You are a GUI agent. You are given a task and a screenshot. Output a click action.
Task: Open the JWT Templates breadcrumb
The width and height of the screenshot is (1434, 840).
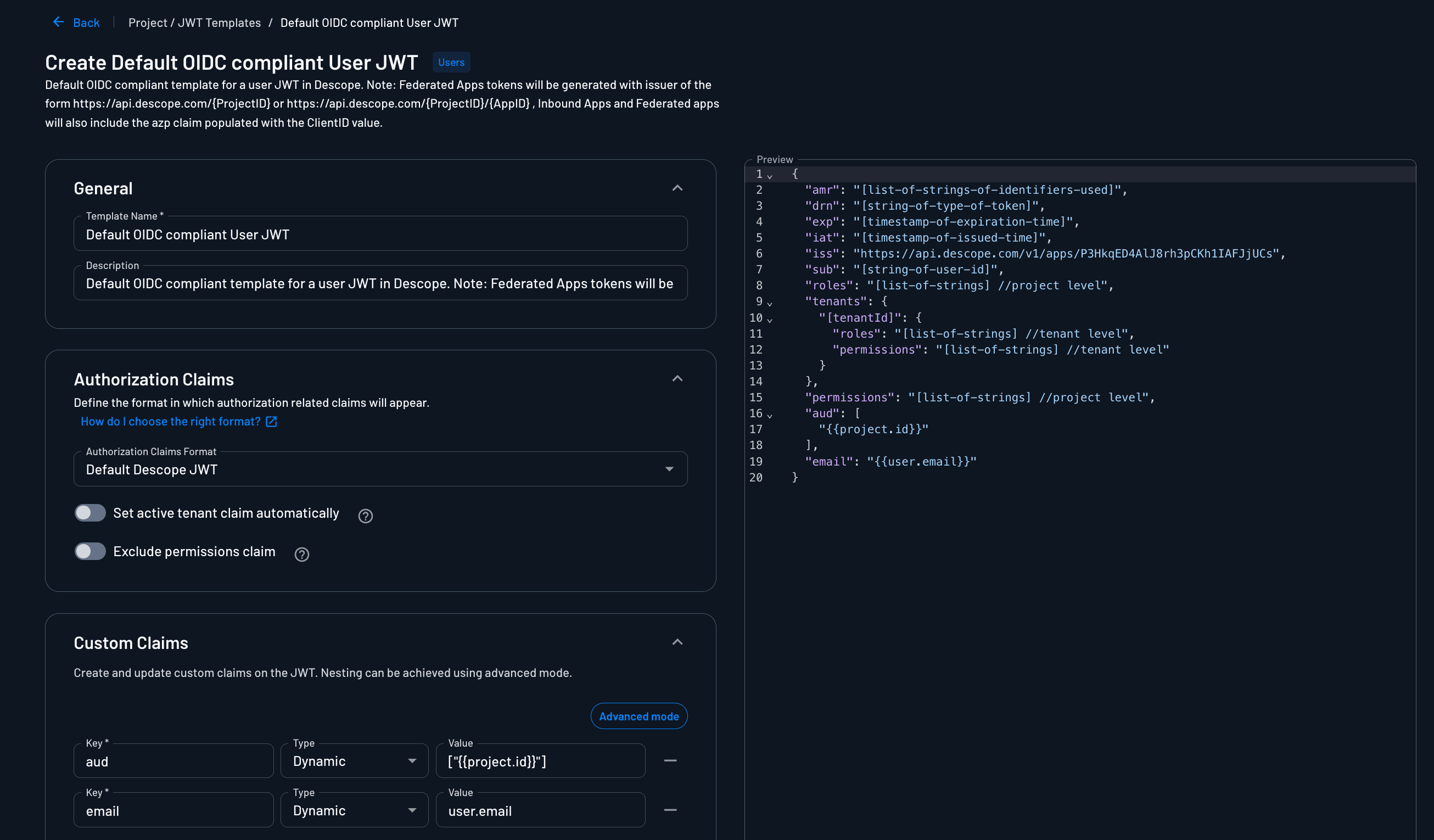(x=219, y=23)
